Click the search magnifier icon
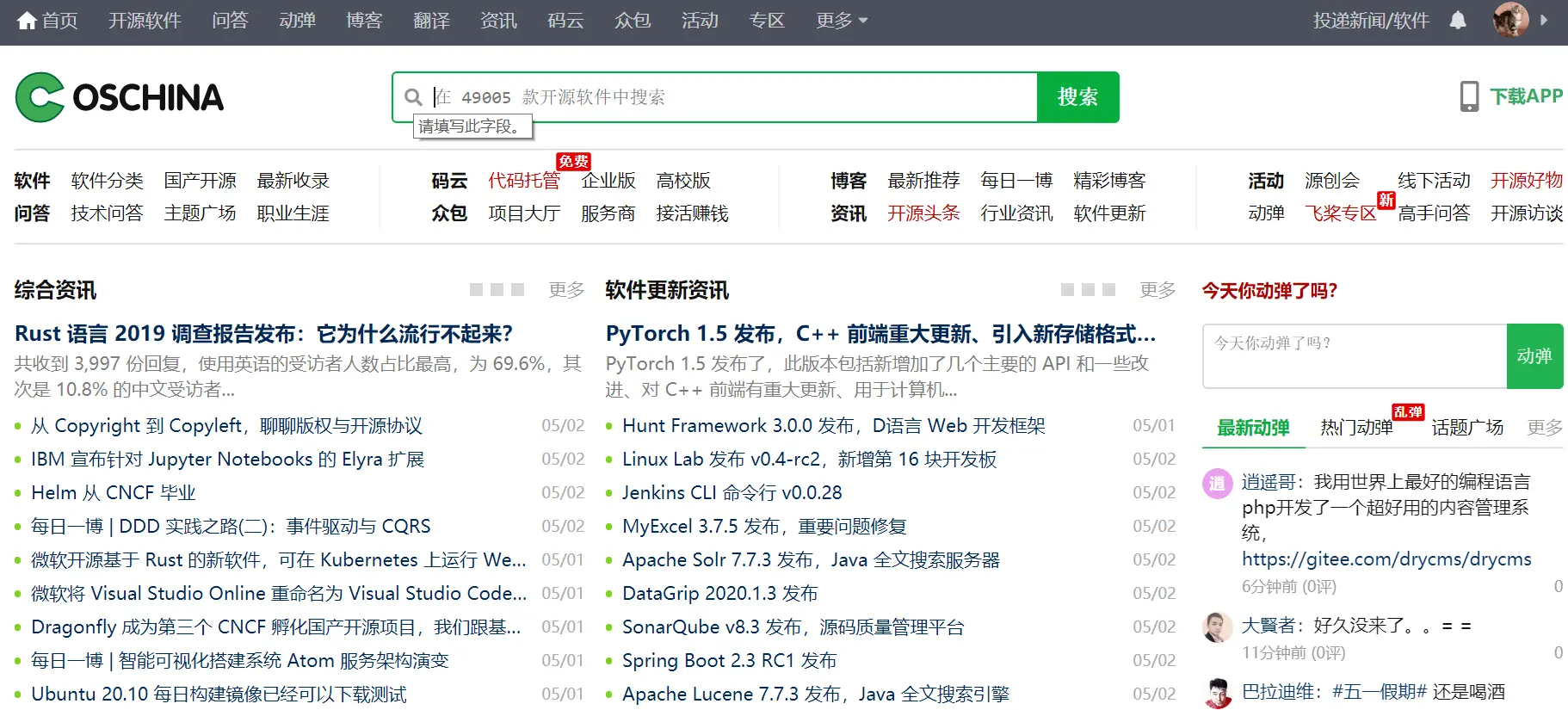The height and width of the screenshot is (710, 1568). click(413, 97)
